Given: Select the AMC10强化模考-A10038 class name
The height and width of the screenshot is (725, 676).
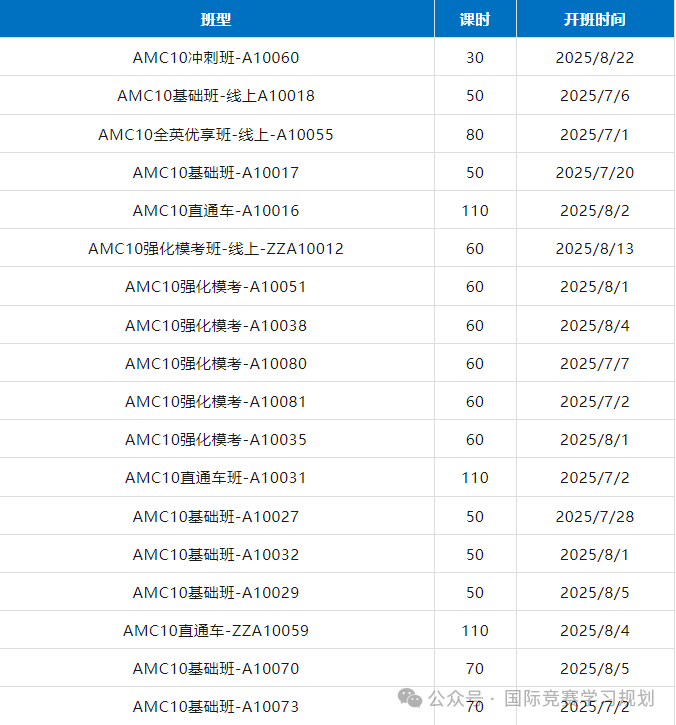Looking at the screenshot, I should [216, 326].
